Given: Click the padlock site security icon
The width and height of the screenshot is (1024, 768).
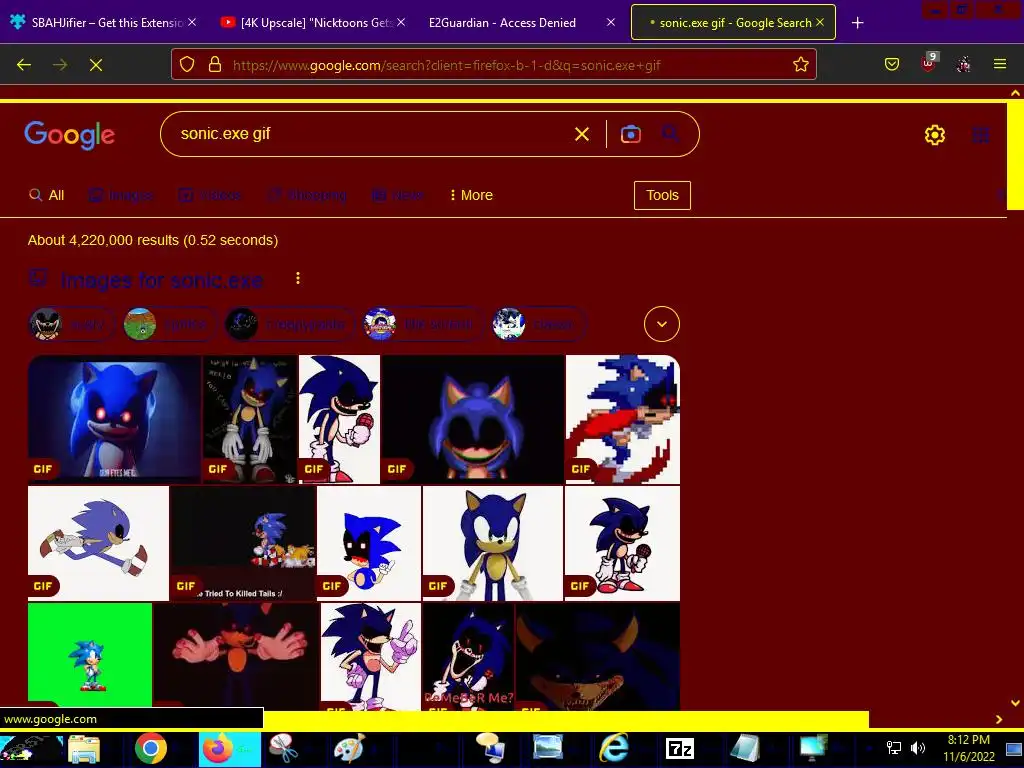Looking at the screenshot, I should [x=214, y=64].
